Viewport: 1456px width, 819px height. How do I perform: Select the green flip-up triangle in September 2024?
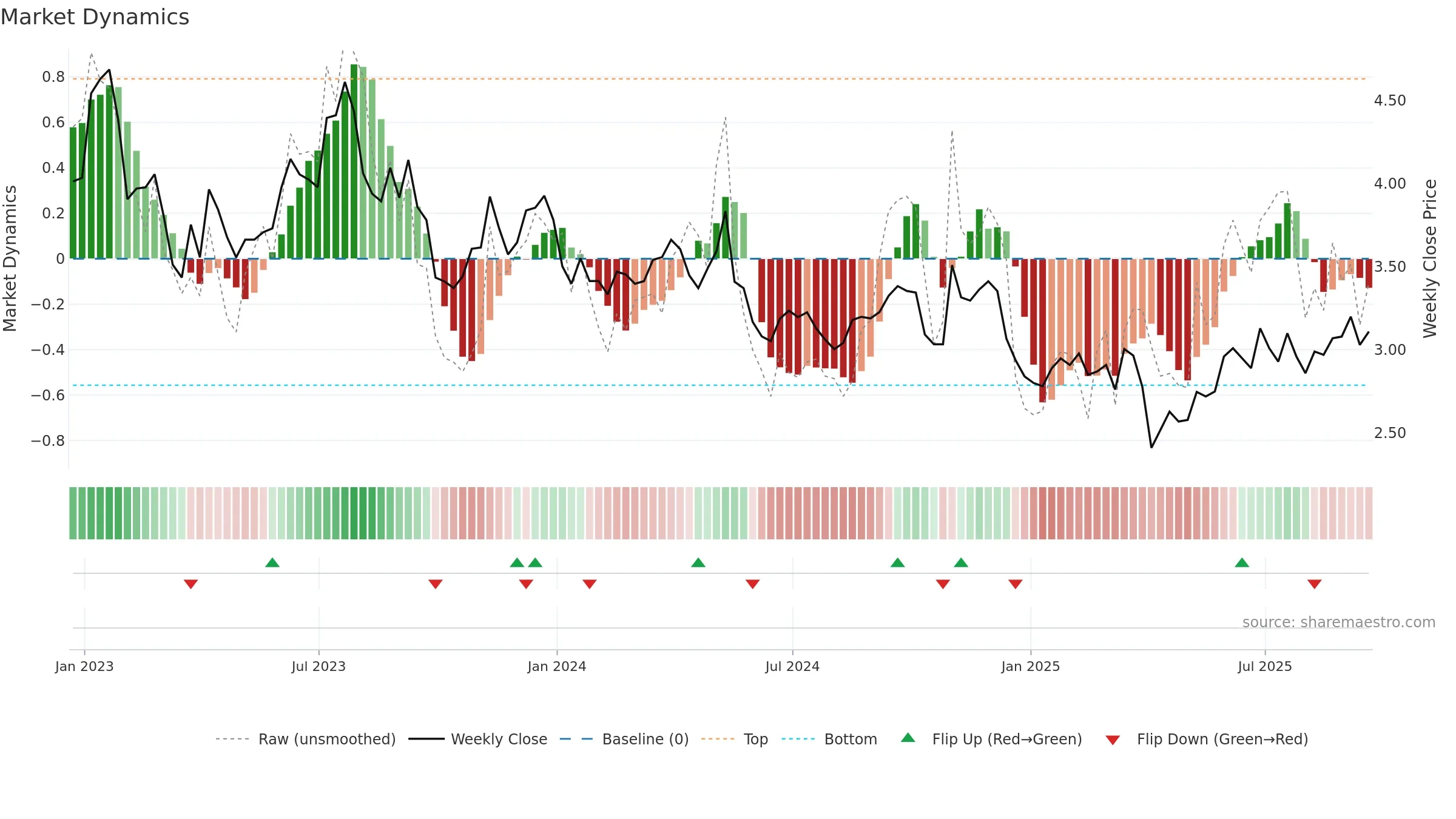coord(898,562)
